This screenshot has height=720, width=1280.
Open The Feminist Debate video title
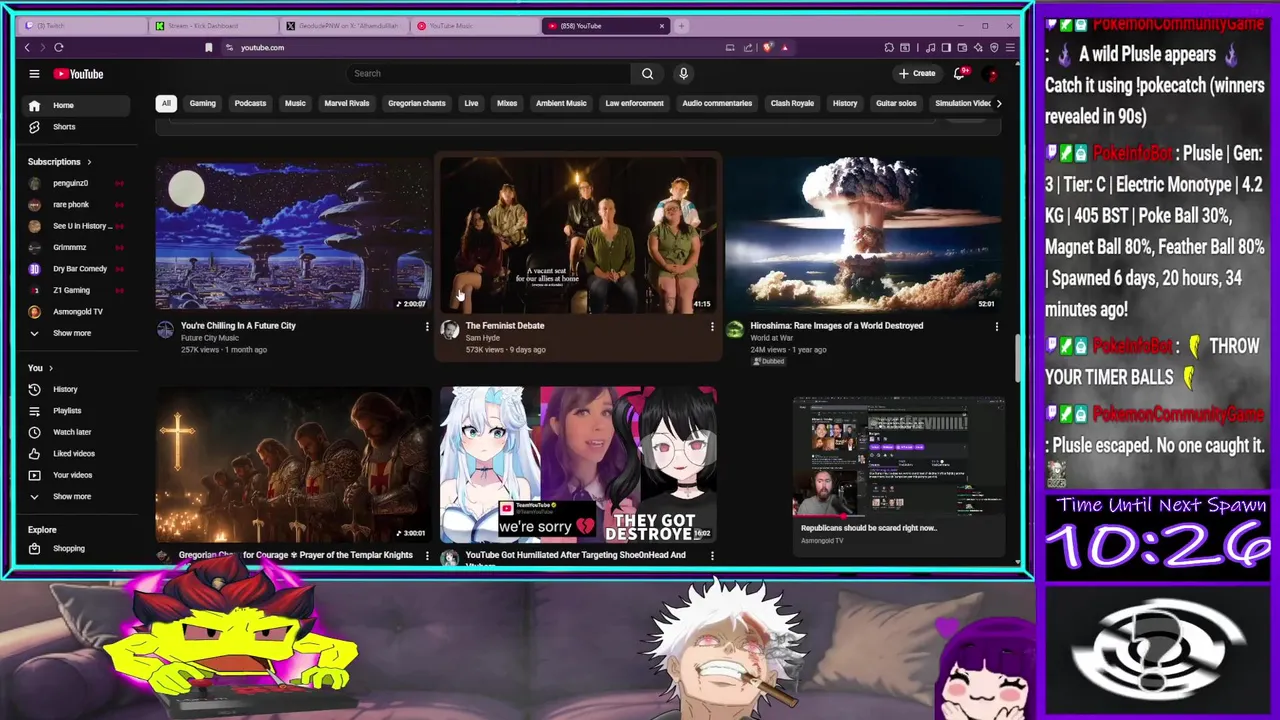[x=505, y=326]
